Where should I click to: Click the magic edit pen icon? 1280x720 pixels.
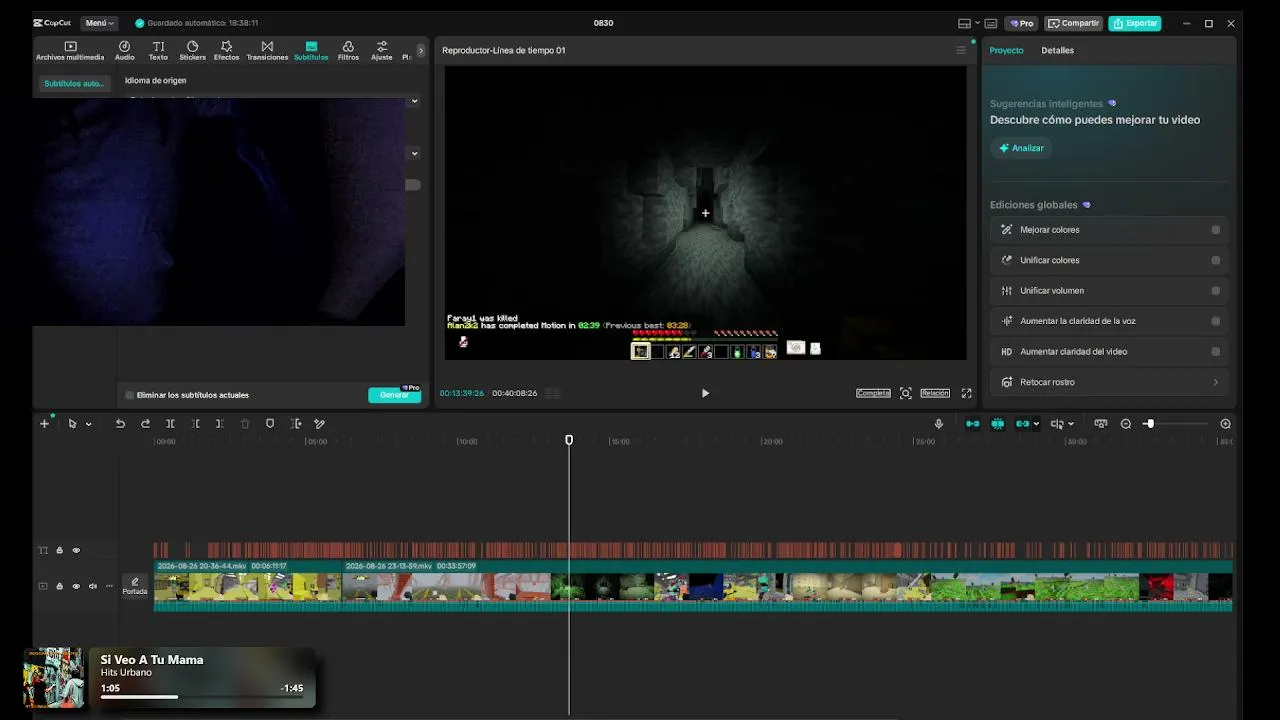tap(320, 424)
